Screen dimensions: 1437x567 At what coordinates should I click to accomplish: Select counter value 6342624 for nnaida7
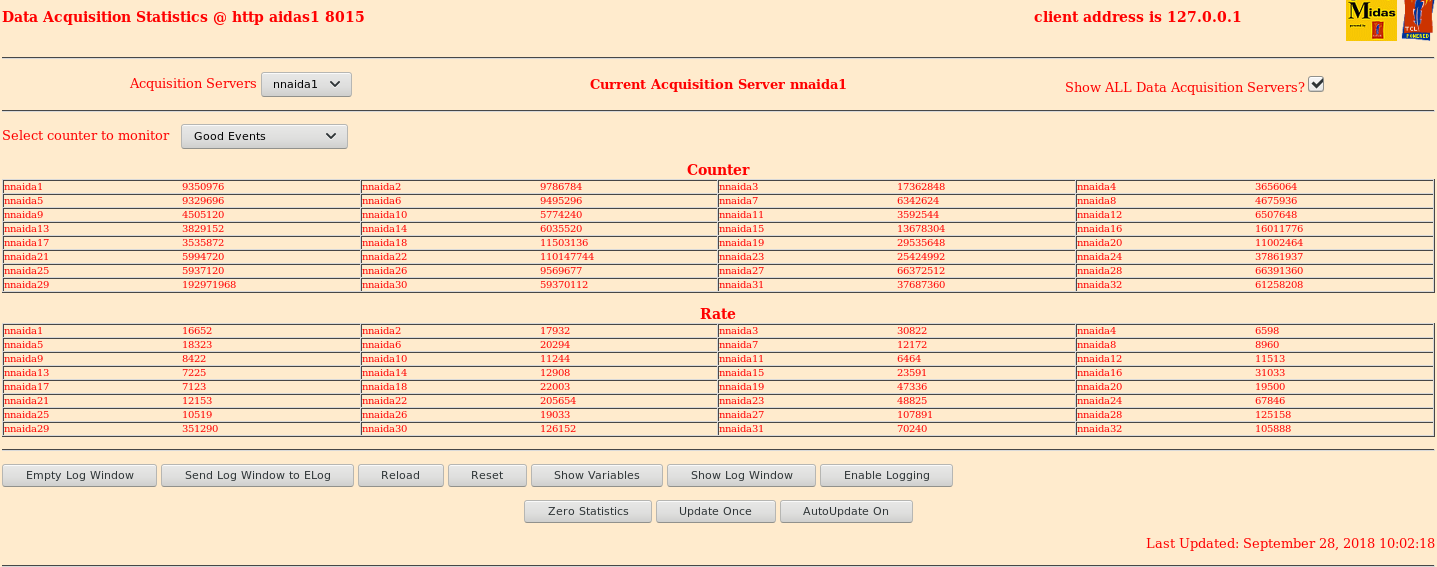coord(918,201)
